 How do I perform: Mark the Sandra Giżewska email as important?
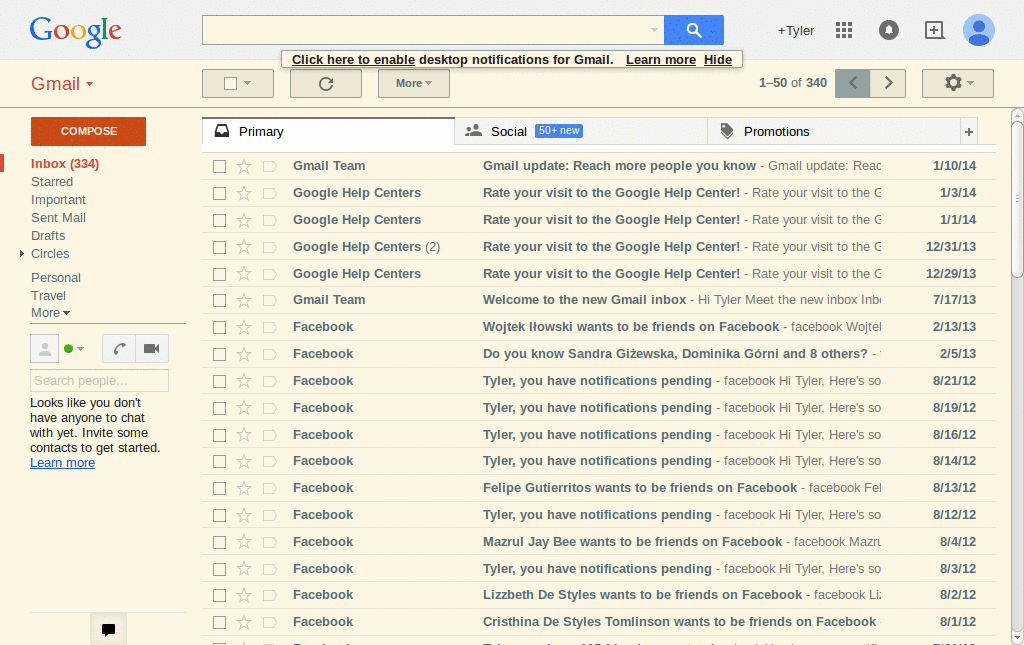pyautogui.click(x=269, y=354)
